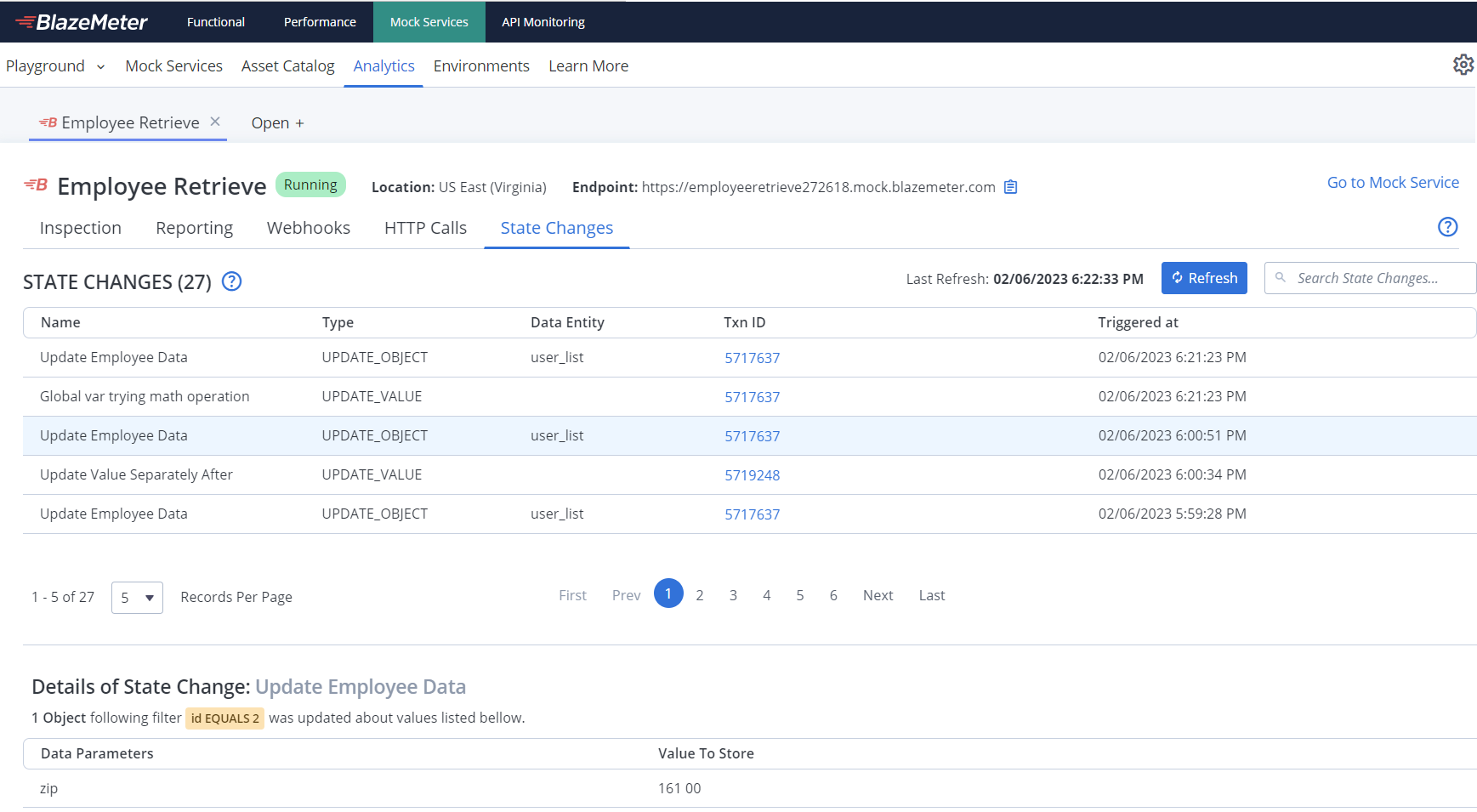
Task: Open help icon next to State Changes title
Action: 231,281
